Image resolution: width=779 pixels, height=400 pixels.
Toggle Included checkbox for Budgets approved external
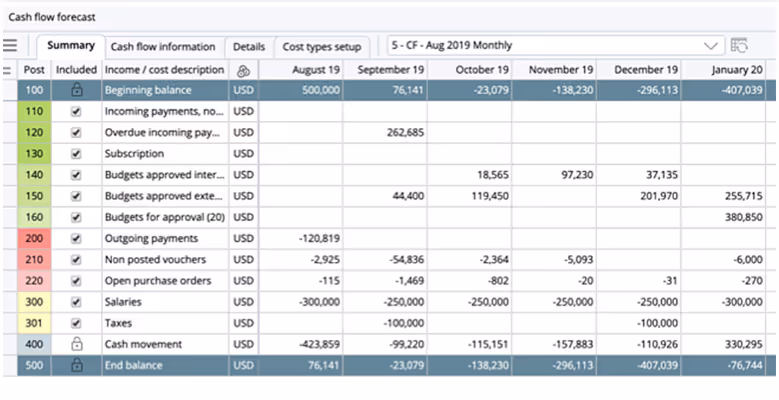click(x=76, y=196)
